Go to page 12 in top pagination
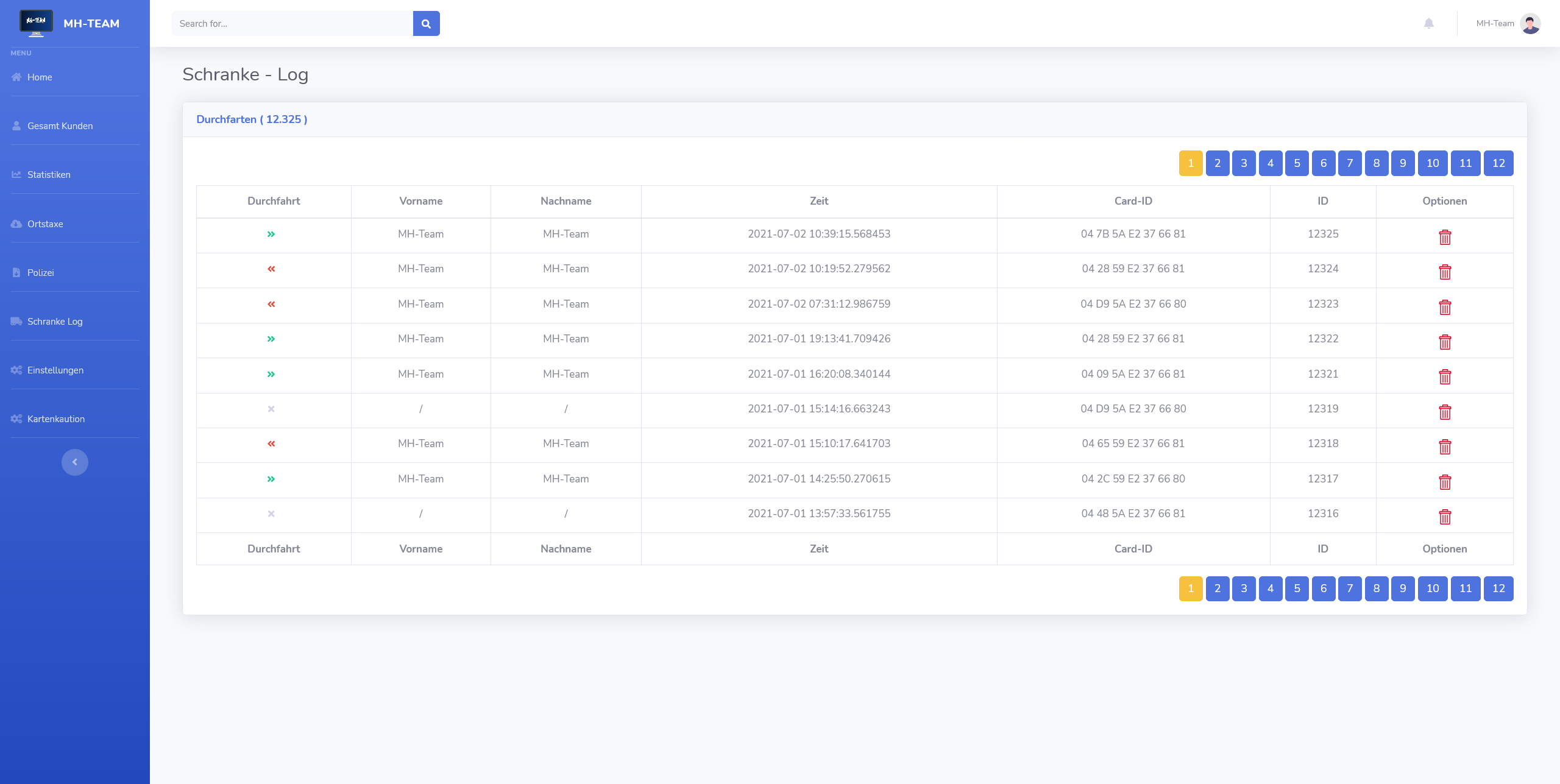 tap(1498, 163)
